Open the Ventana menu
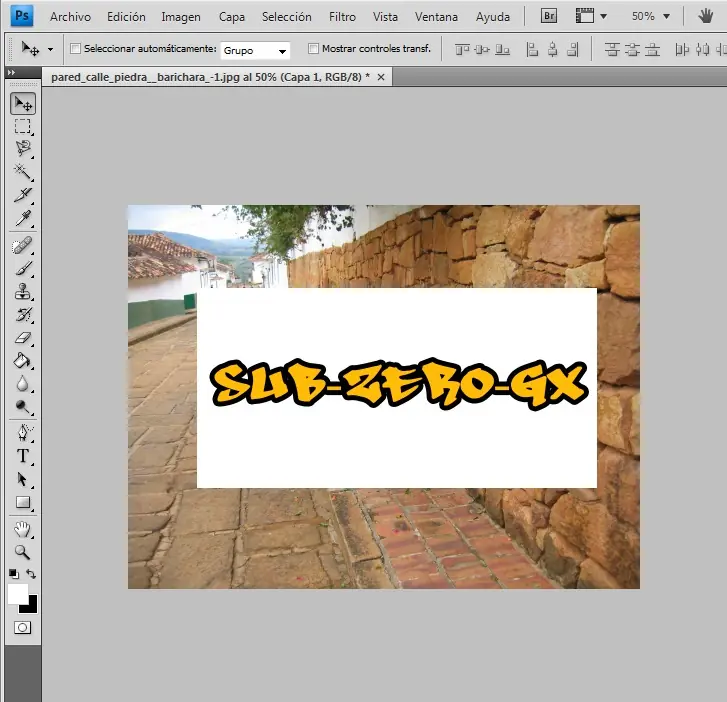This screenshot has height=702, width=727. click(436, 17)
